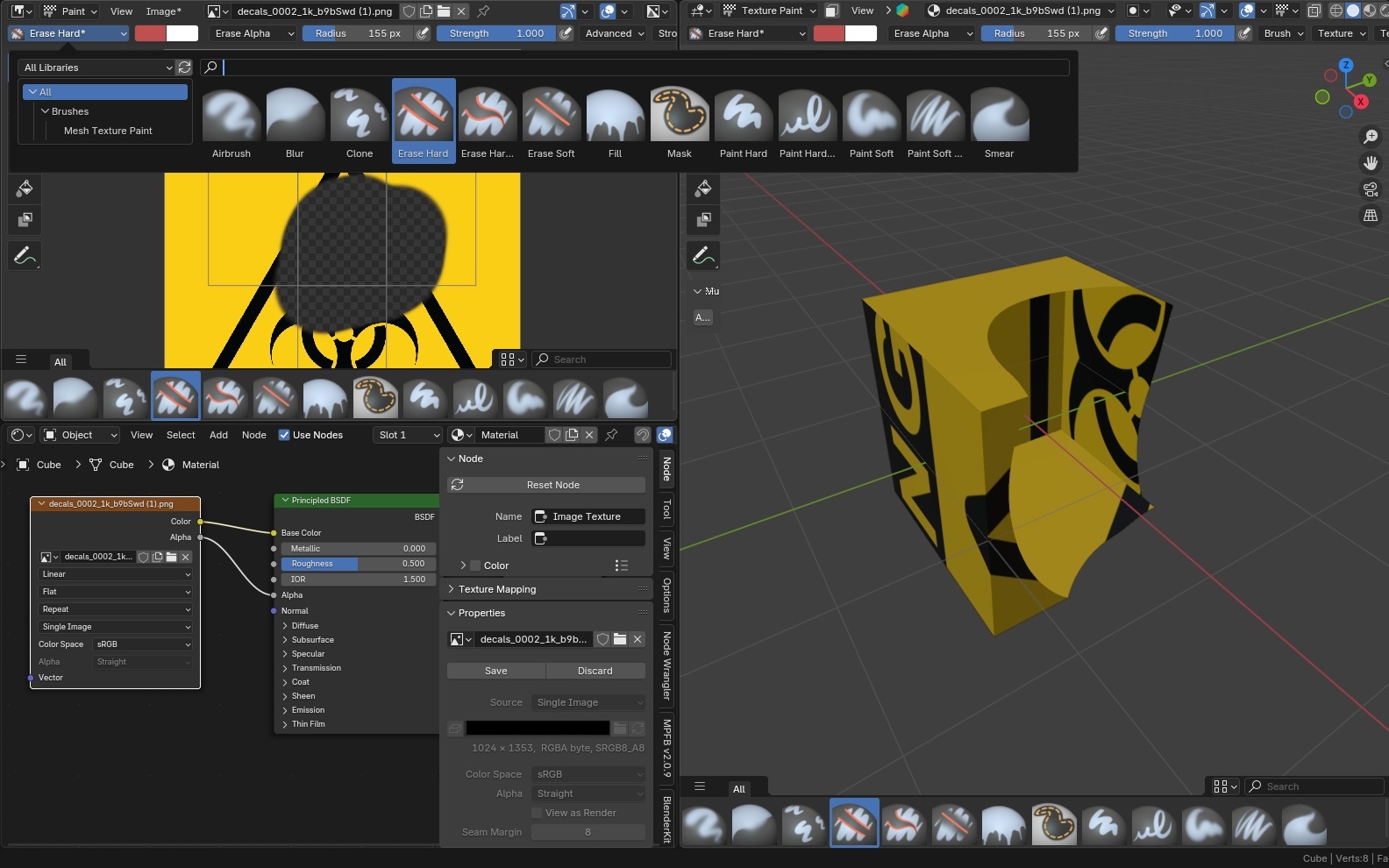Click the pan hand icon in the 3D viewport
Image resolution: width=1389 pixels, height=868 pixels.
pos(1371,163)
